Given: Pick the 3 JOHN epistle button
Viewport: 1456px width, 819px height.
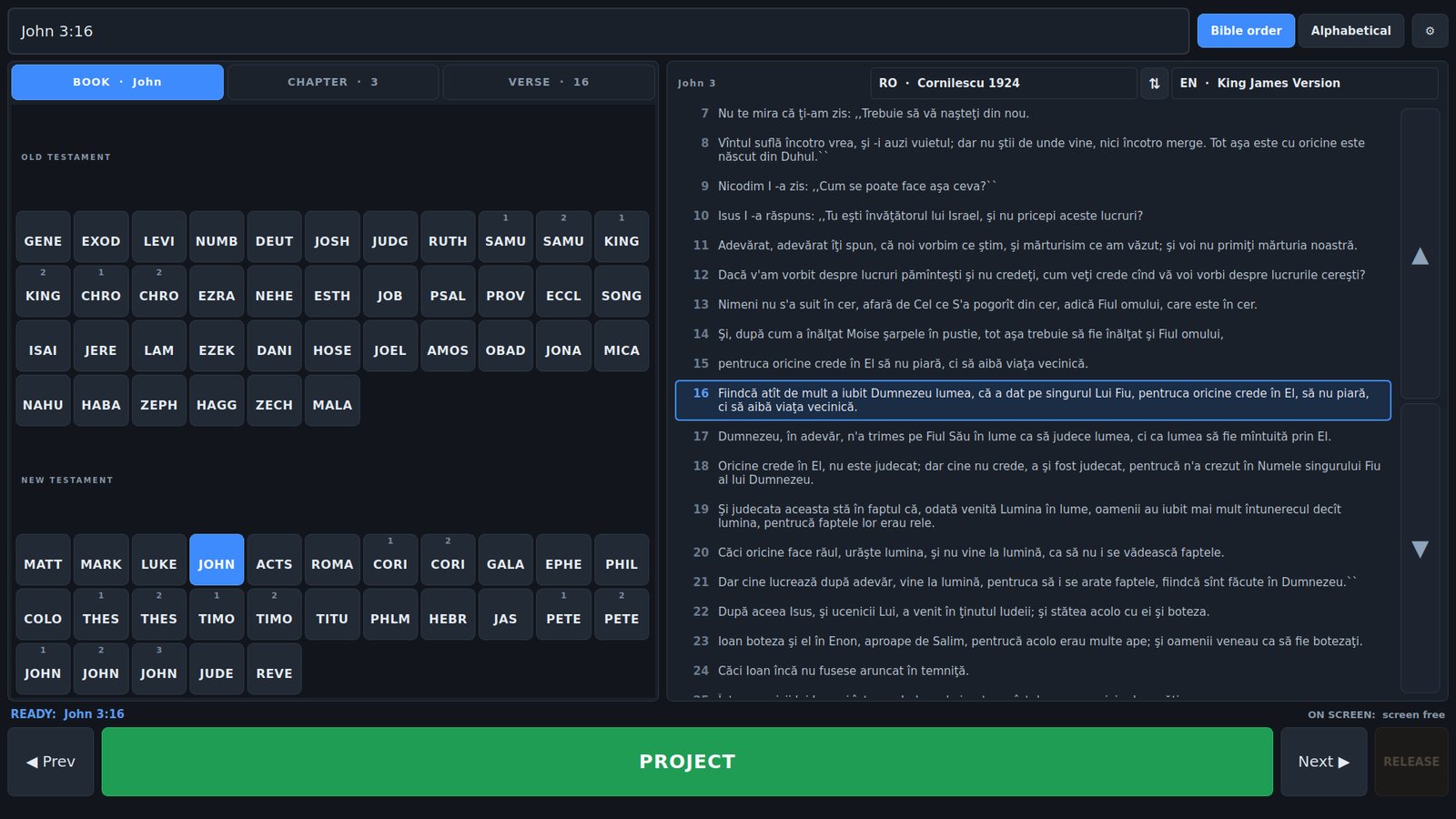Looking at the screenshot, I should tap(158, 669).
